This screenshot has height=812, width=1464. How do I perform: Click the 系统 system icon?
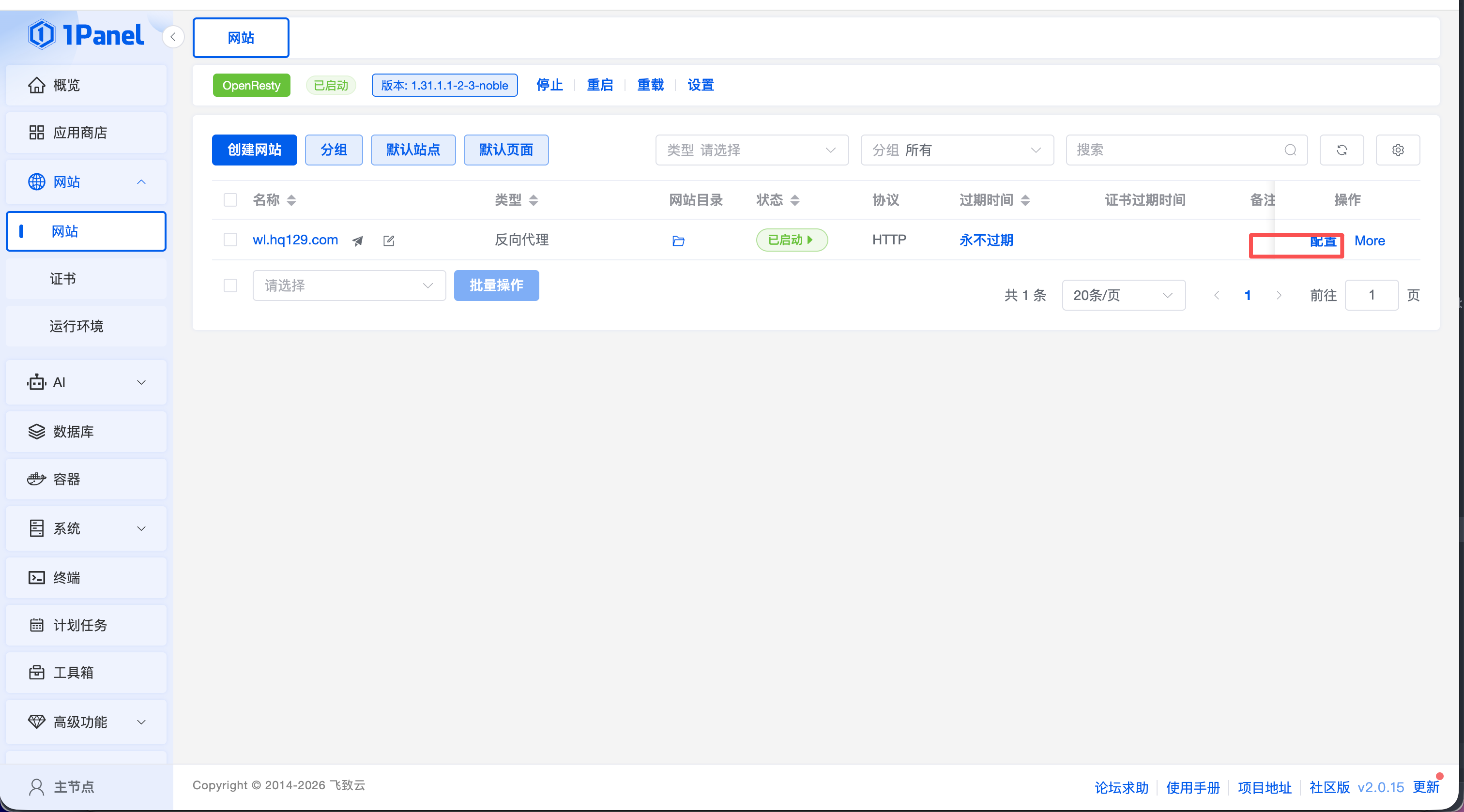pos(36,528)
